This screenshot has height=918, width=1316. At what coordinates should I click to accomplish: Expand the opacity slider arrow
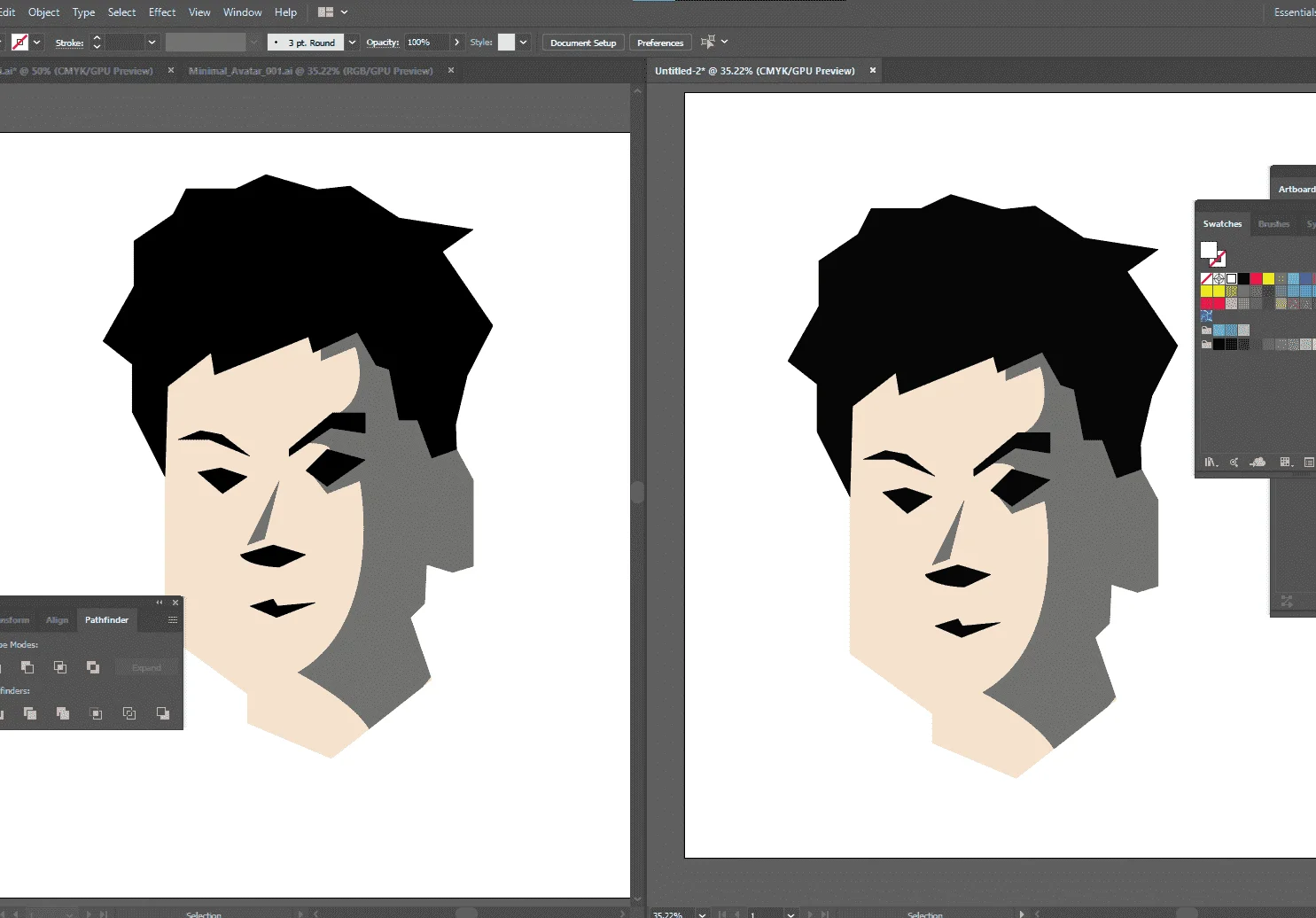tap(456, 43)
